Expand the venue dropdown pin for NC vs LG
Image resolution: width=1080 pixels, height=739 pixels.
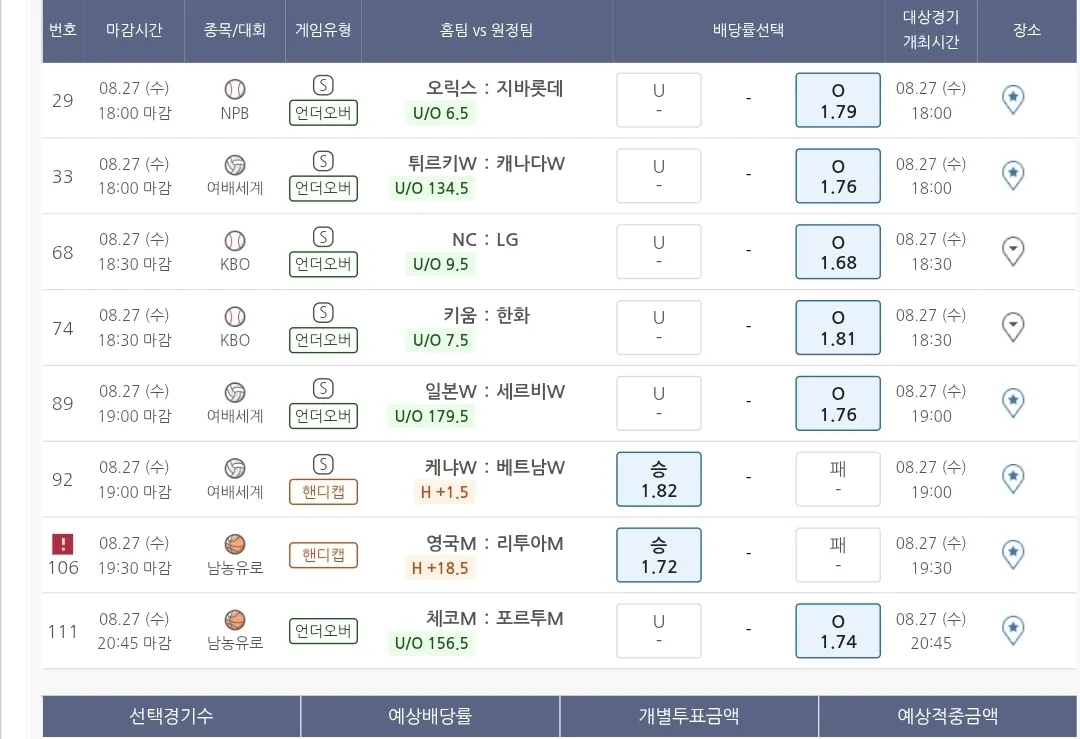point(1013,251)
